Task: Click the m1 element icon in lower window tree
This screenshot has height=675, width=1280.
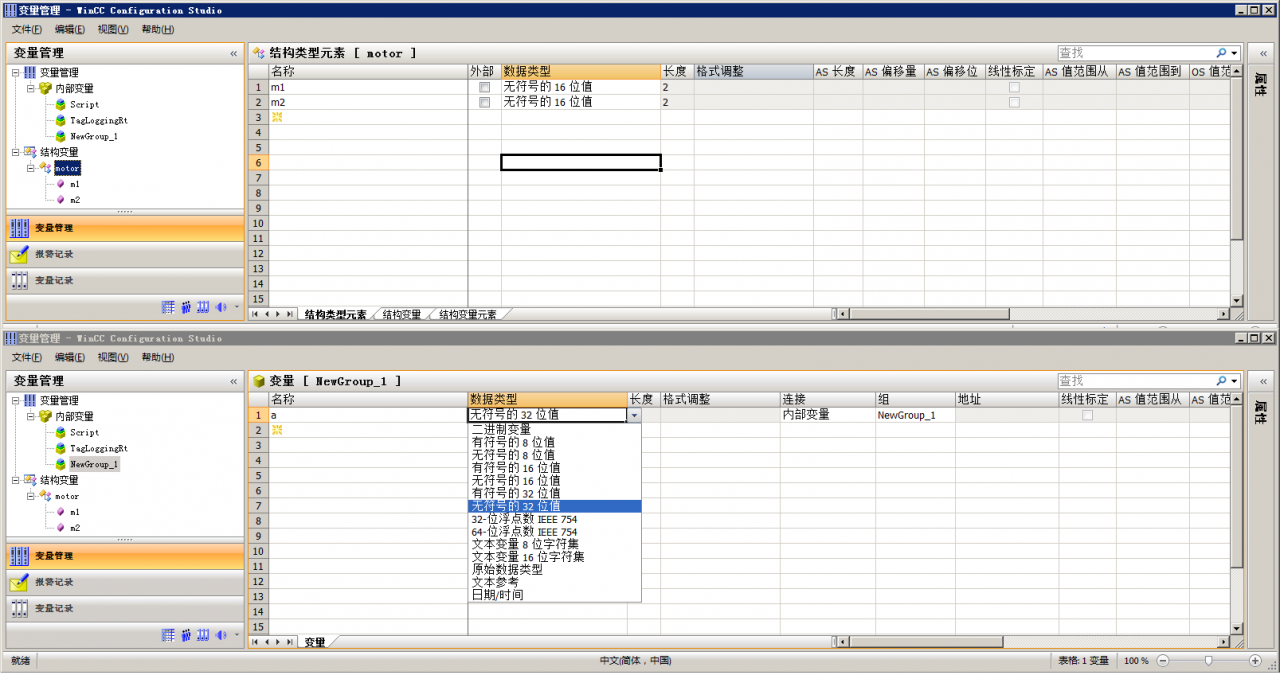Action: coord(61,512)
